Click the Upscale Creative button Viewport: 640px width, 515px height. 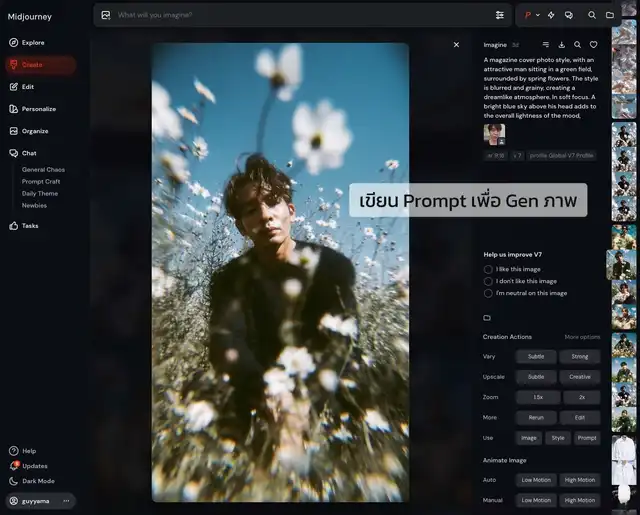point(580,377)
